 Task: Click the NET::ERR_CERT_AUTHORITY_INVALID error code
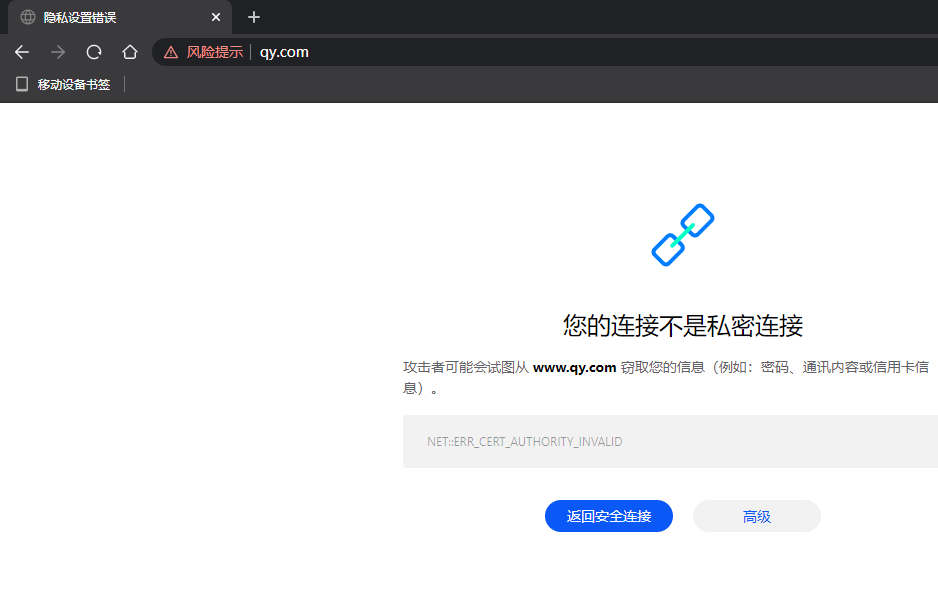[525, 442]
